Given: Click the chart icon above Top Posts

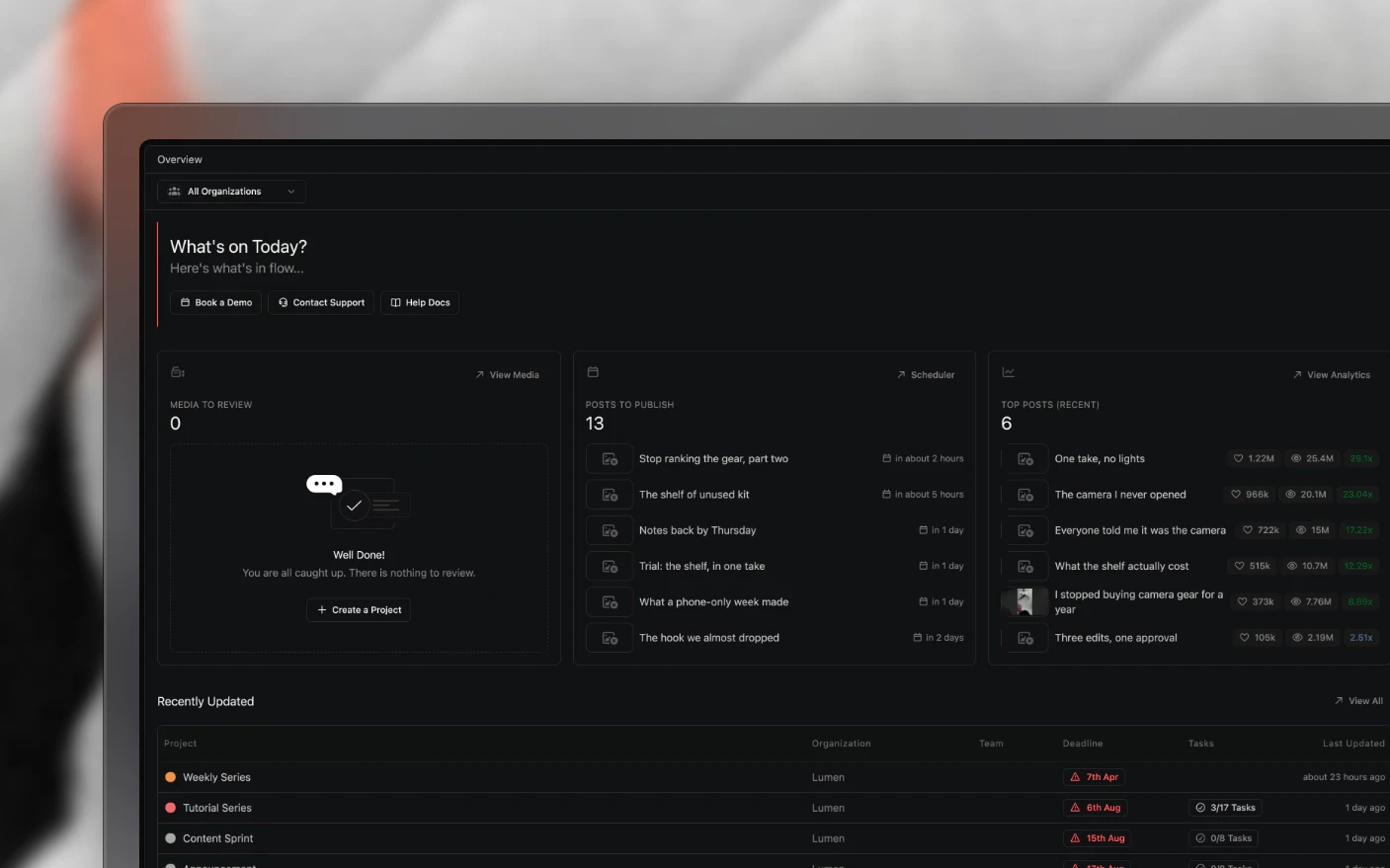Looking at the screenshot, I should tap(1009, 372).
